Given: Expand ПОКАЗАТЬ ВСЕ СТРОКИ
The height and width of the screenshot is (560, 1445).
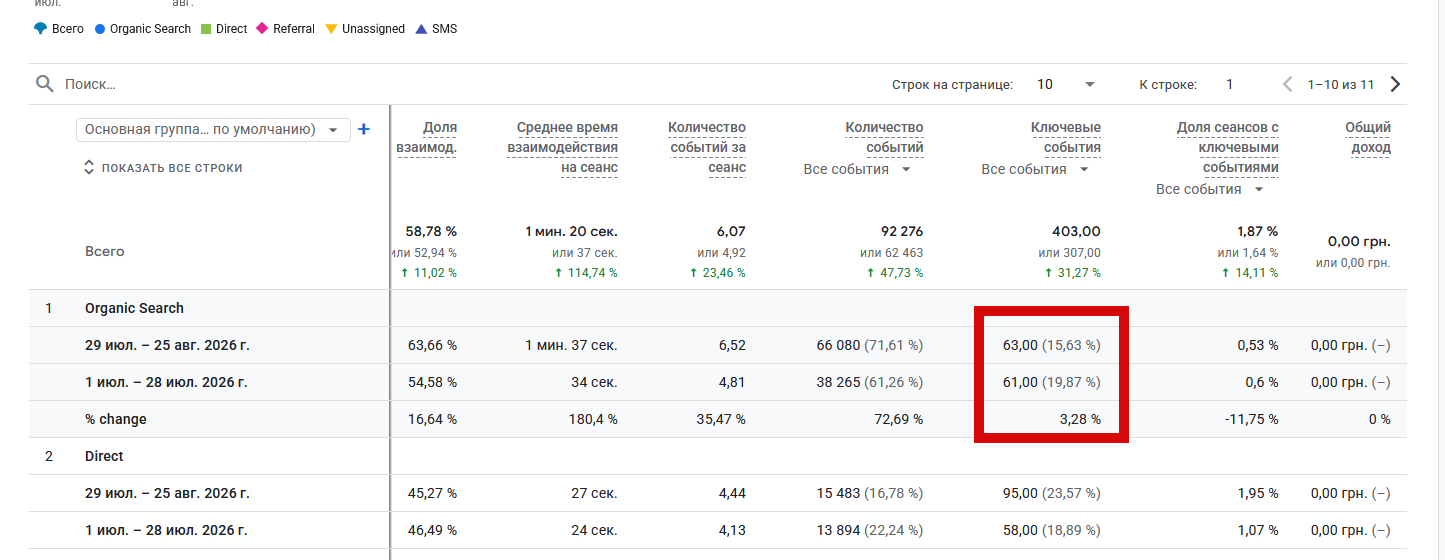Looking at the screenshot, I should [x=163, y=168].
